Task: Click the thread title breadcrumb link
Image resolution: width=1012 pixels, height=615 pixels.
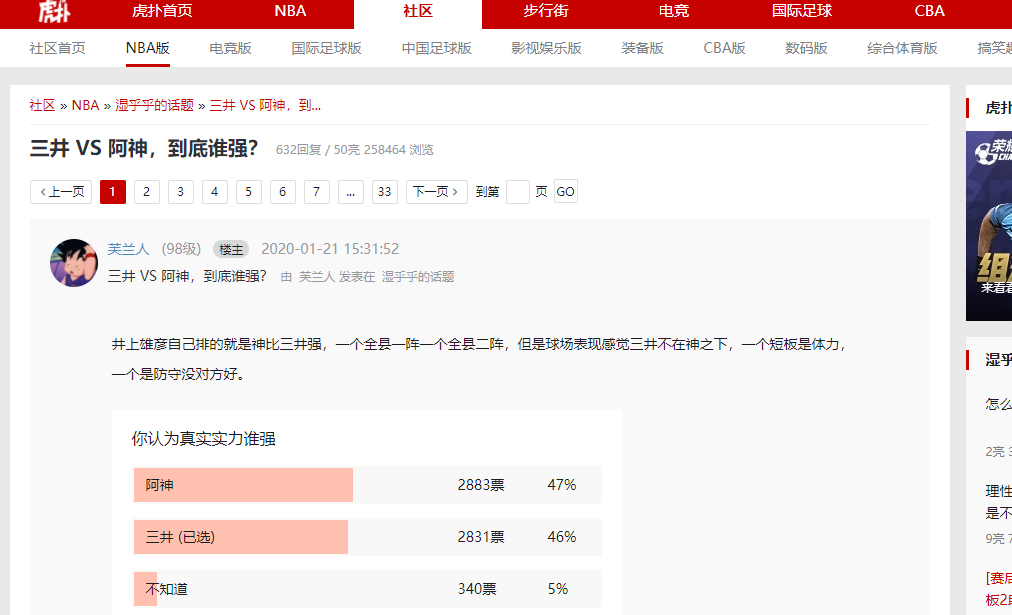Action: click(265, 105)
